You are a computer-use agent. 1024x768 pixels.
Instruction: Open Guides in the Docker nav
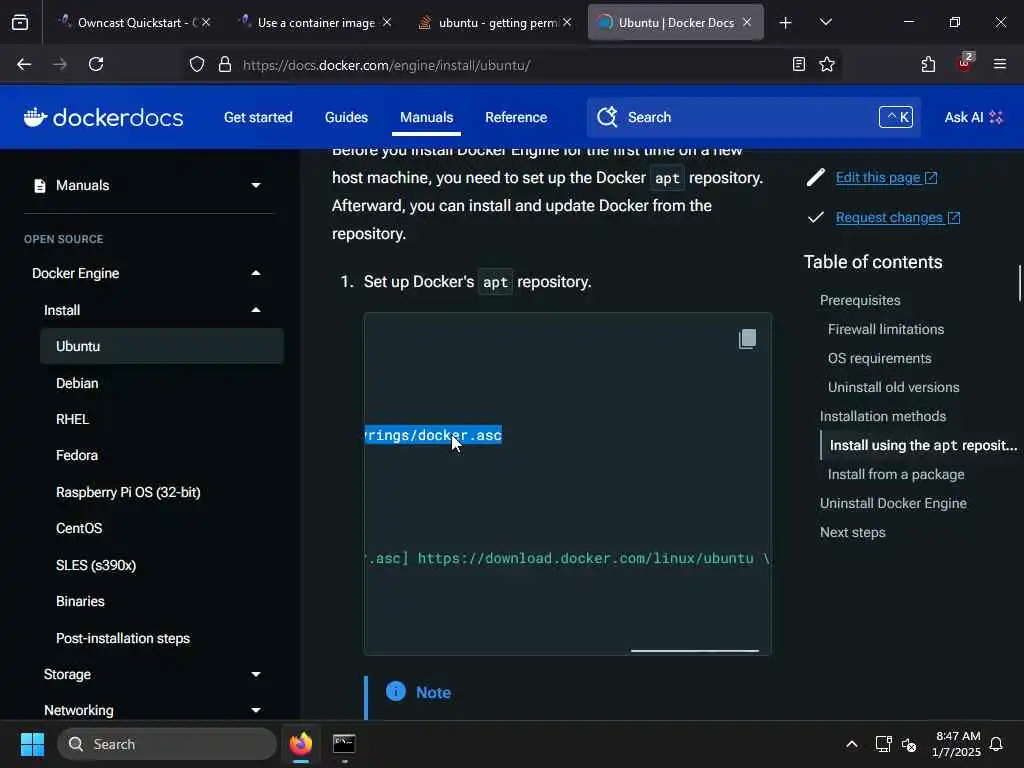point(346,118)
